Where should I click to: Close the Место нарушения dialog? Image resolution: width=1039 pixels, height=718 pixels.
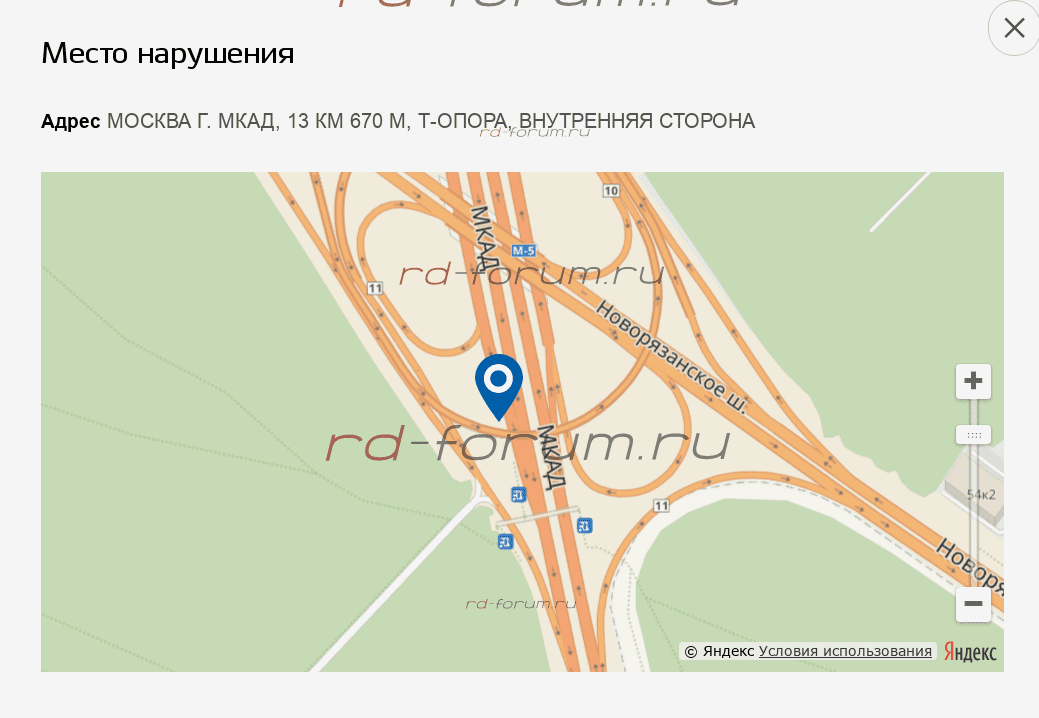point(1014,28)
